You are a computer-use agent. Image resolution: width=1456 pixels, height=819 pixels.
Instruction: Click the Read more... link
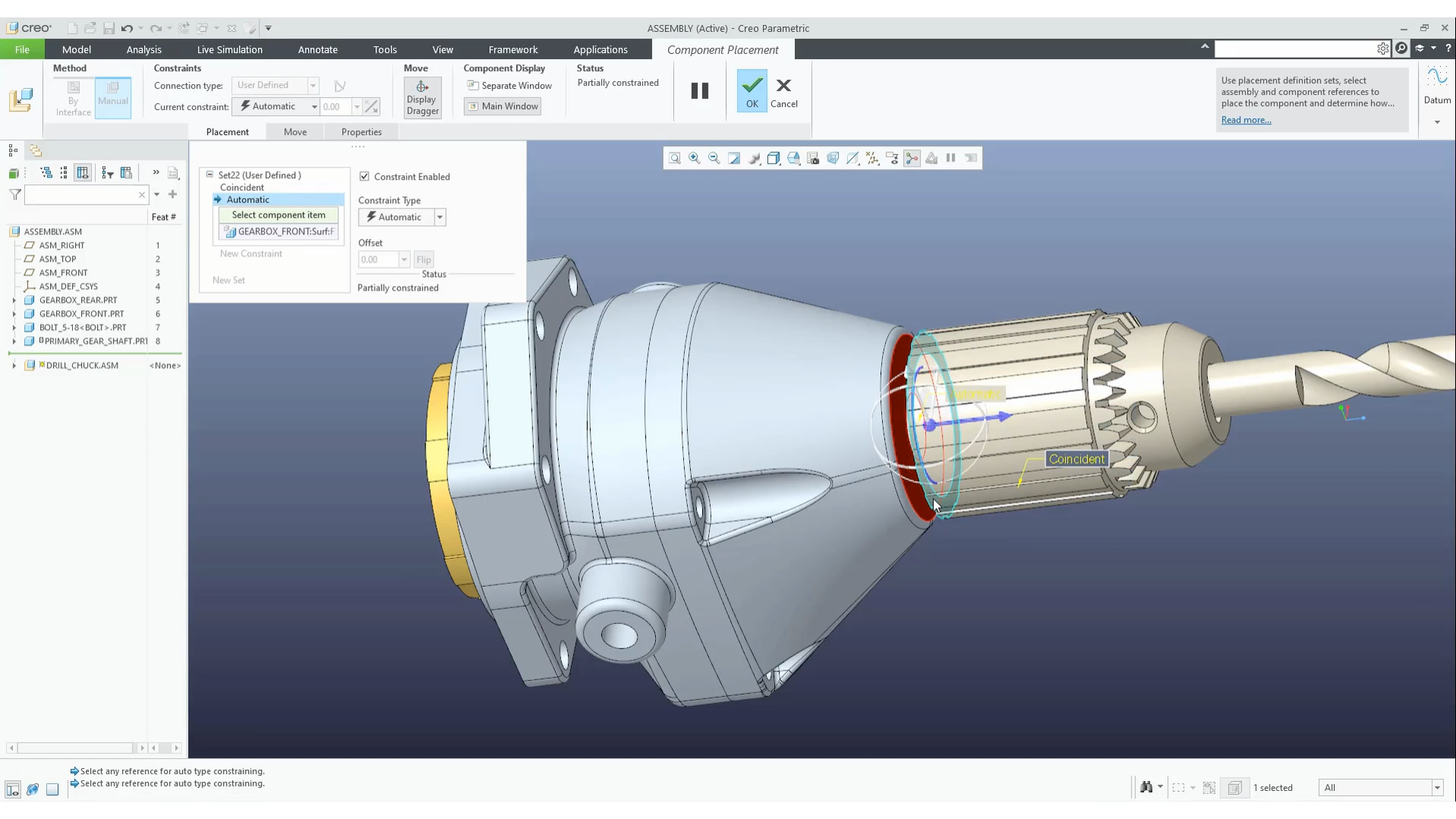pos(1246,120)
